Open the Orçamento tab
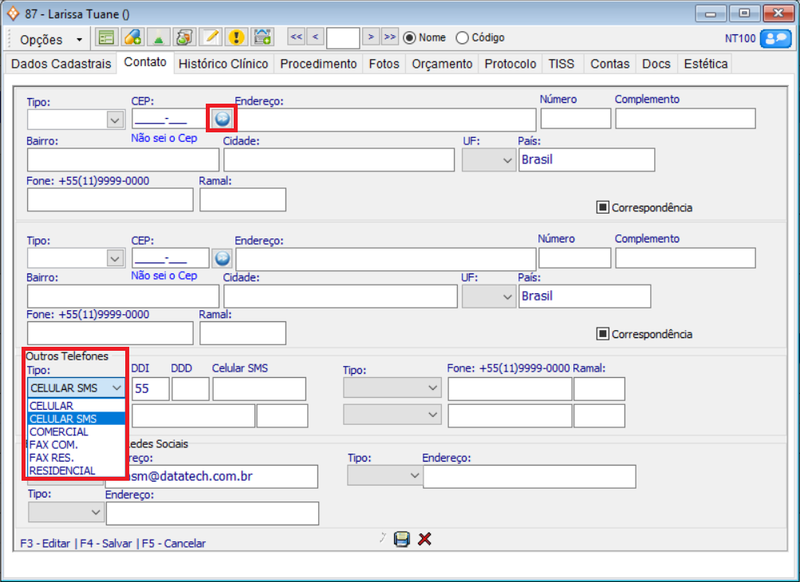This screenshot has width=800, height=582. point(443,64)
